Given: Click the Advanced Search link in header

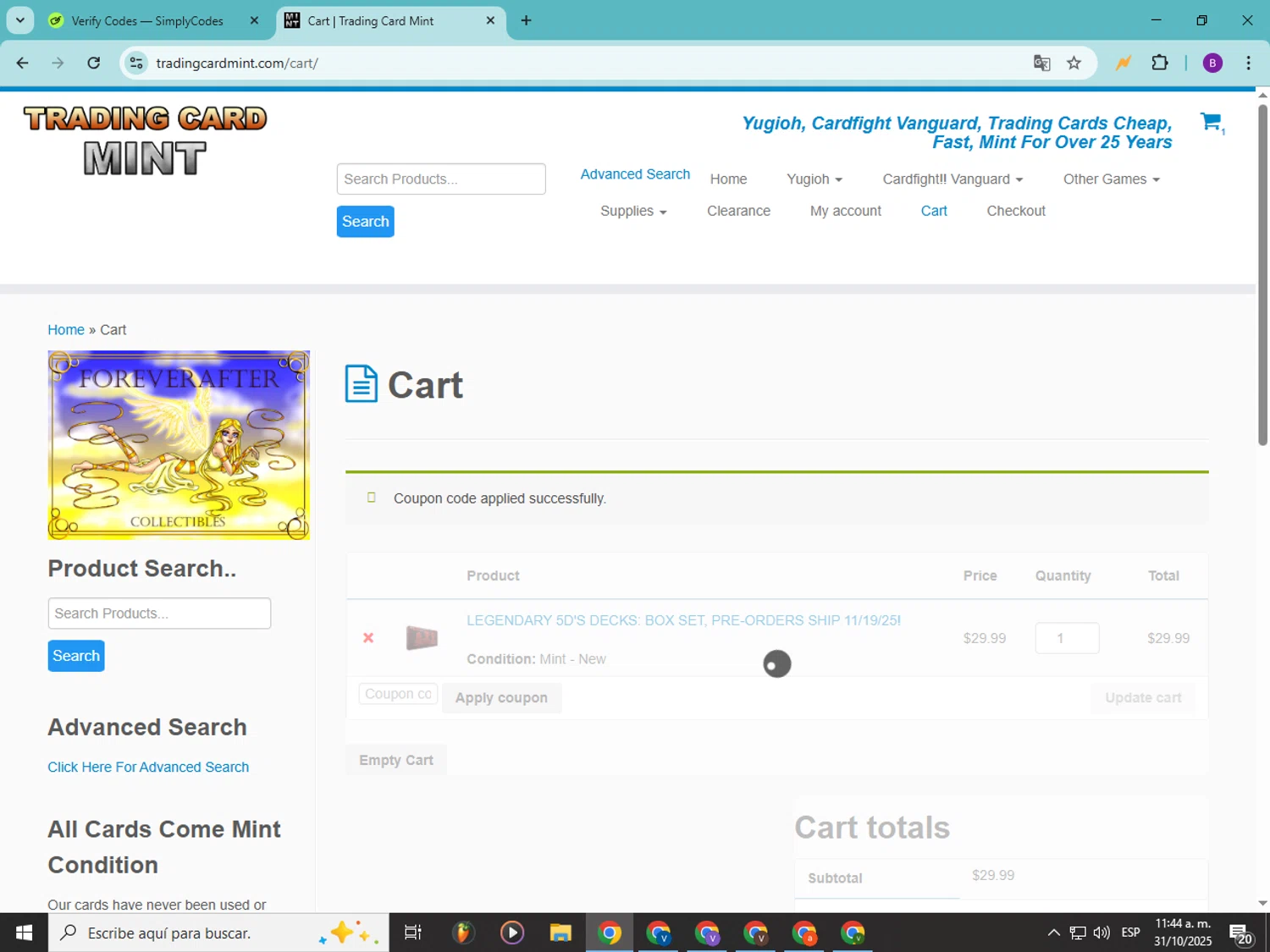Looking at the screenshot, I should [635, 173].
